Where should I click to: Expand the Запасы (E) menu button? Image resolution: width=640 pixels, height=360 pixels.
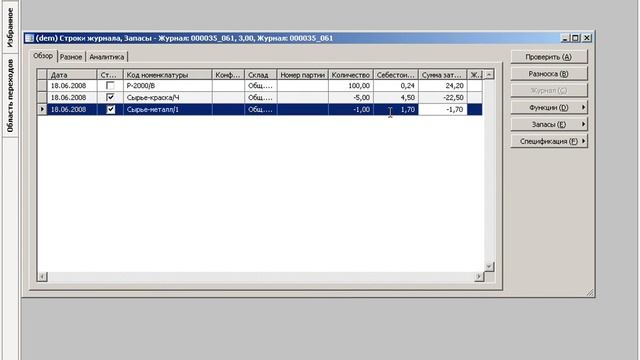pos(549,124)
